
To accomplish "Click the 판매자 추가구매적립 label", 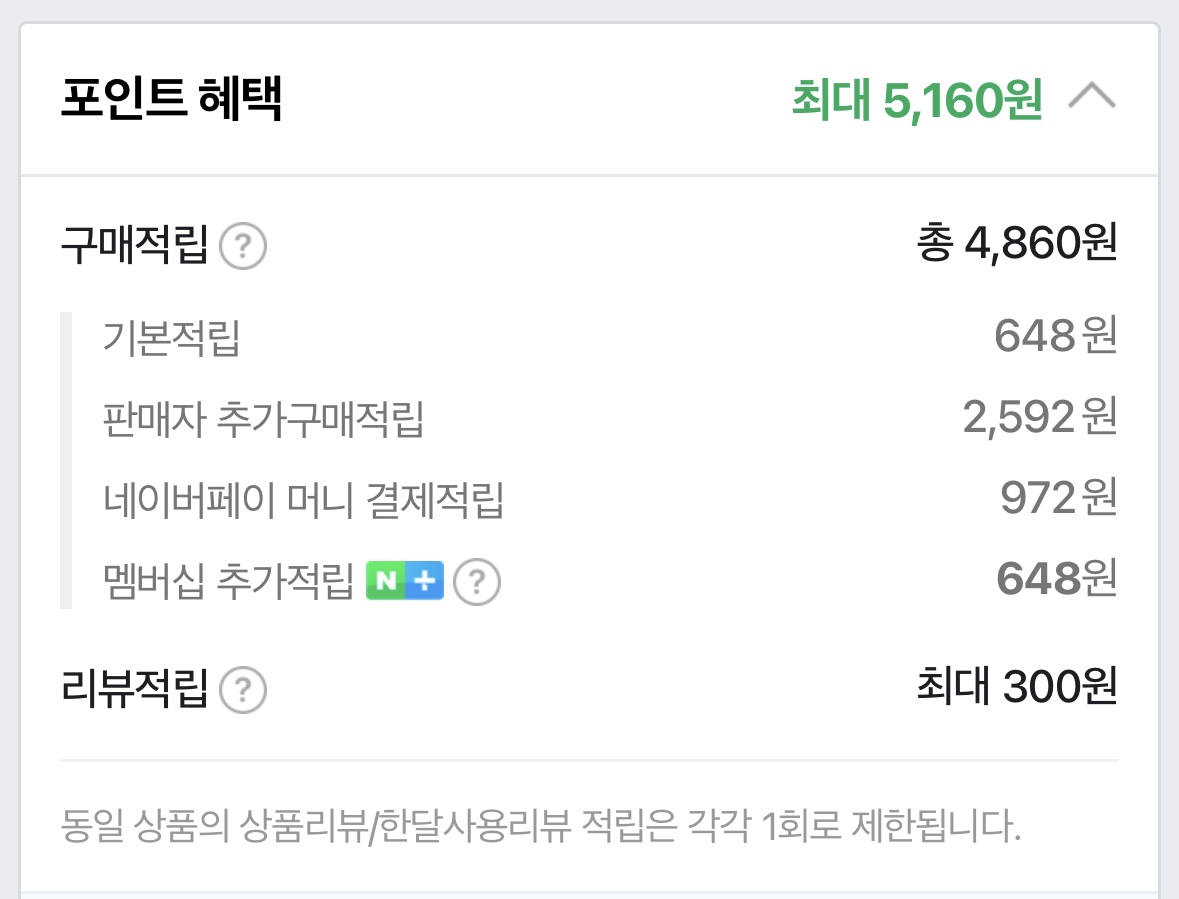I will tap(264, 419).
